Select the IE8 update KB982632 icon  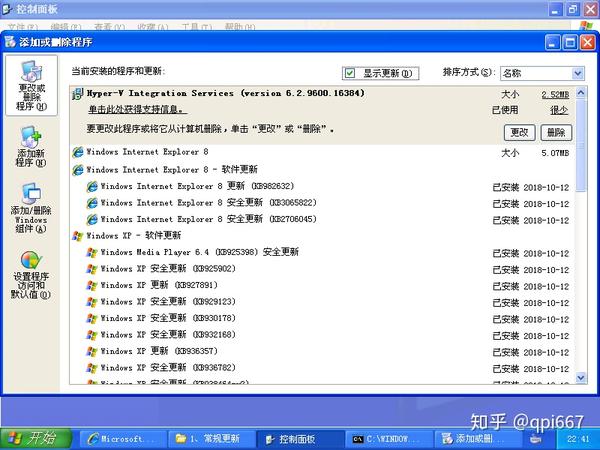(92, 186)
